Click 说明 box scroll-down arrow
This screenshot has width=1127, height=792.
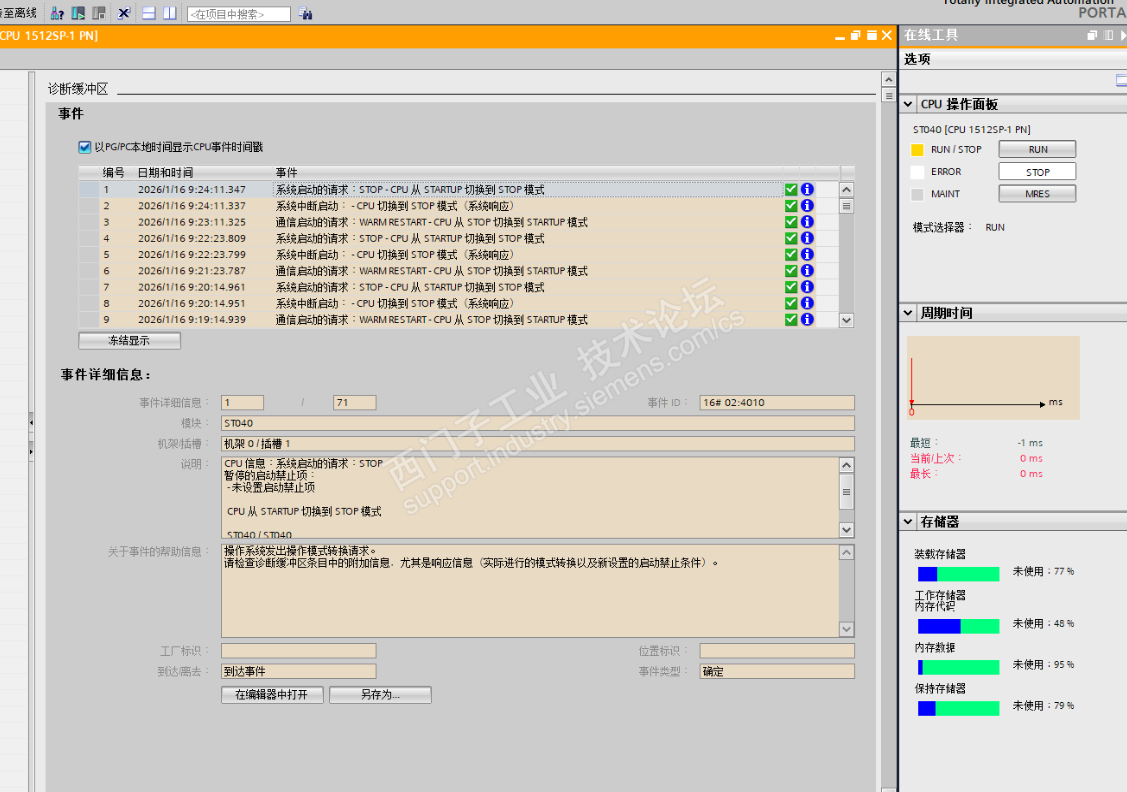847,530
